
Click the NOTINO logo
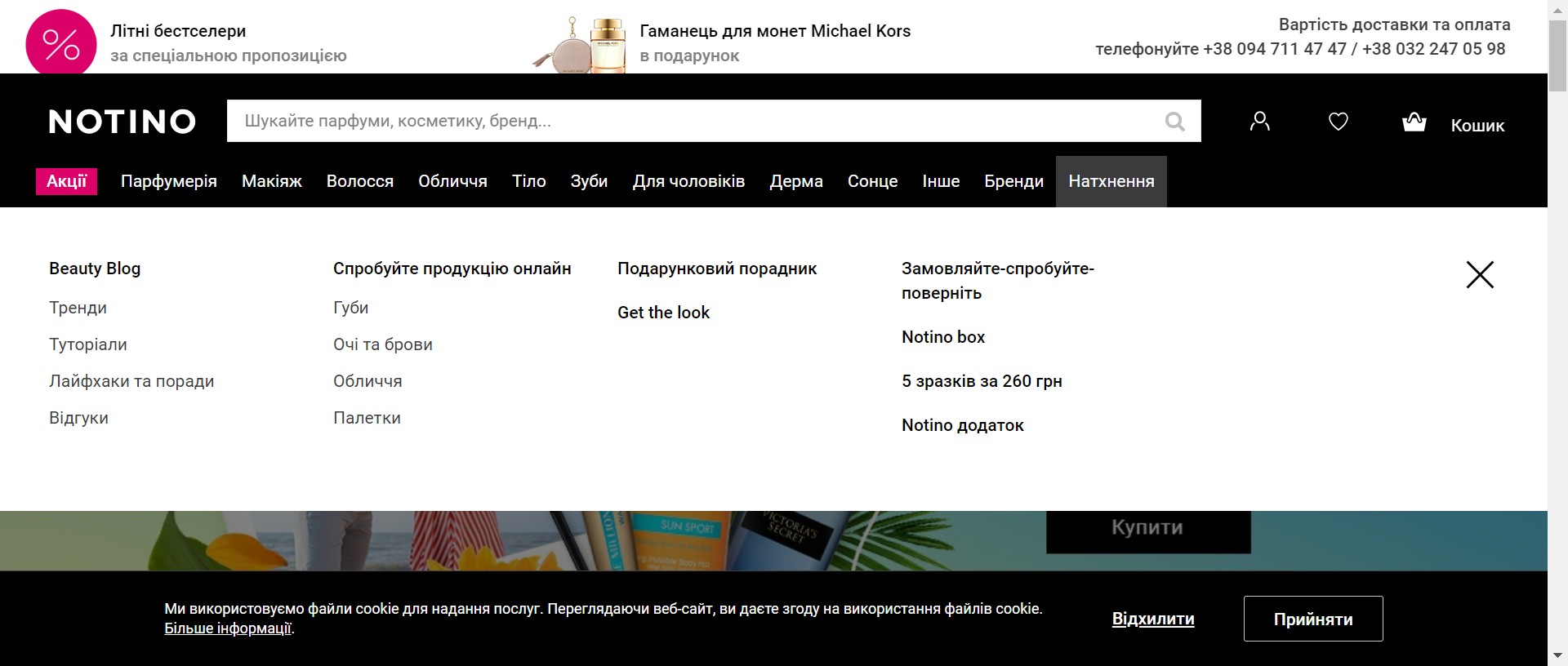click(122, 122)
